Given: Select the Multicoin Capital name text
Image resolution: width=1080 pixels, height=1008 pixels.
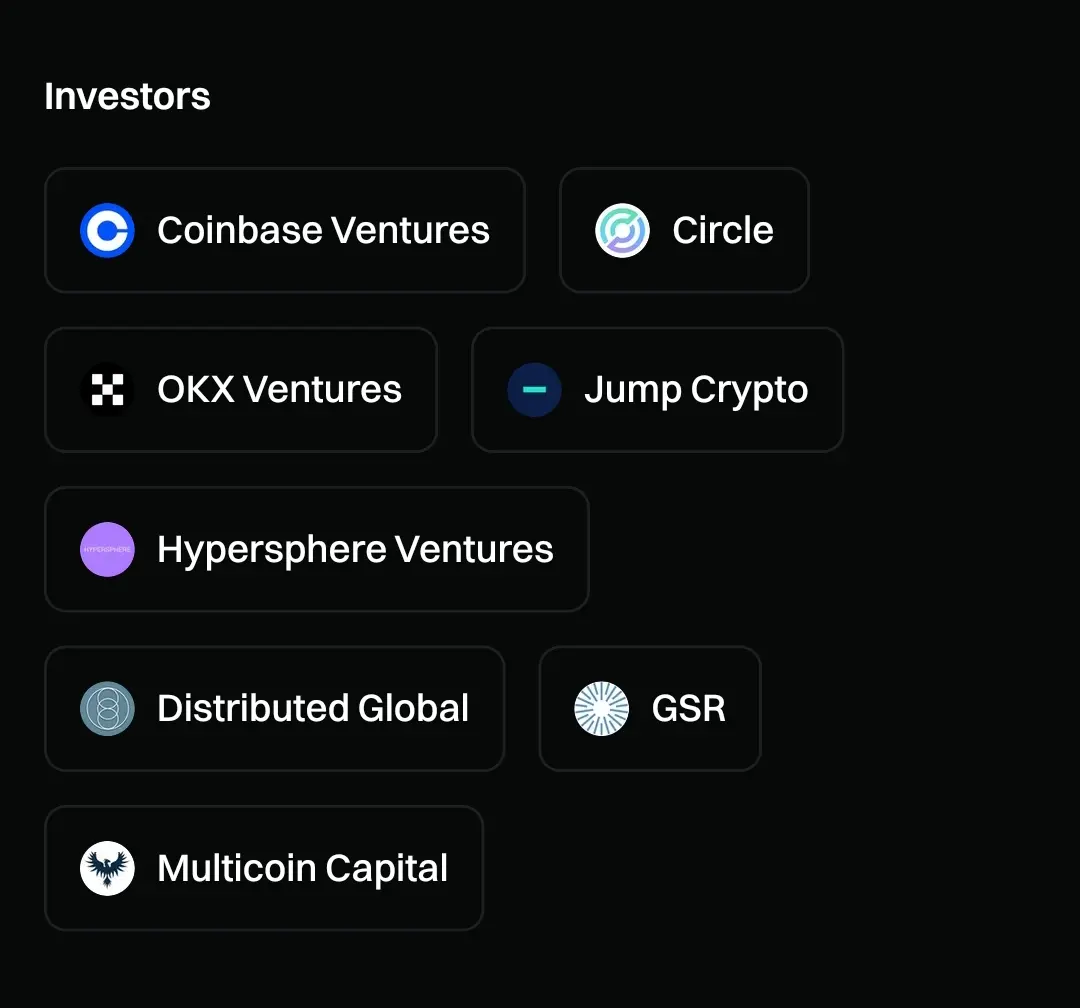Looking at the screenshot, I should point(302,869).
